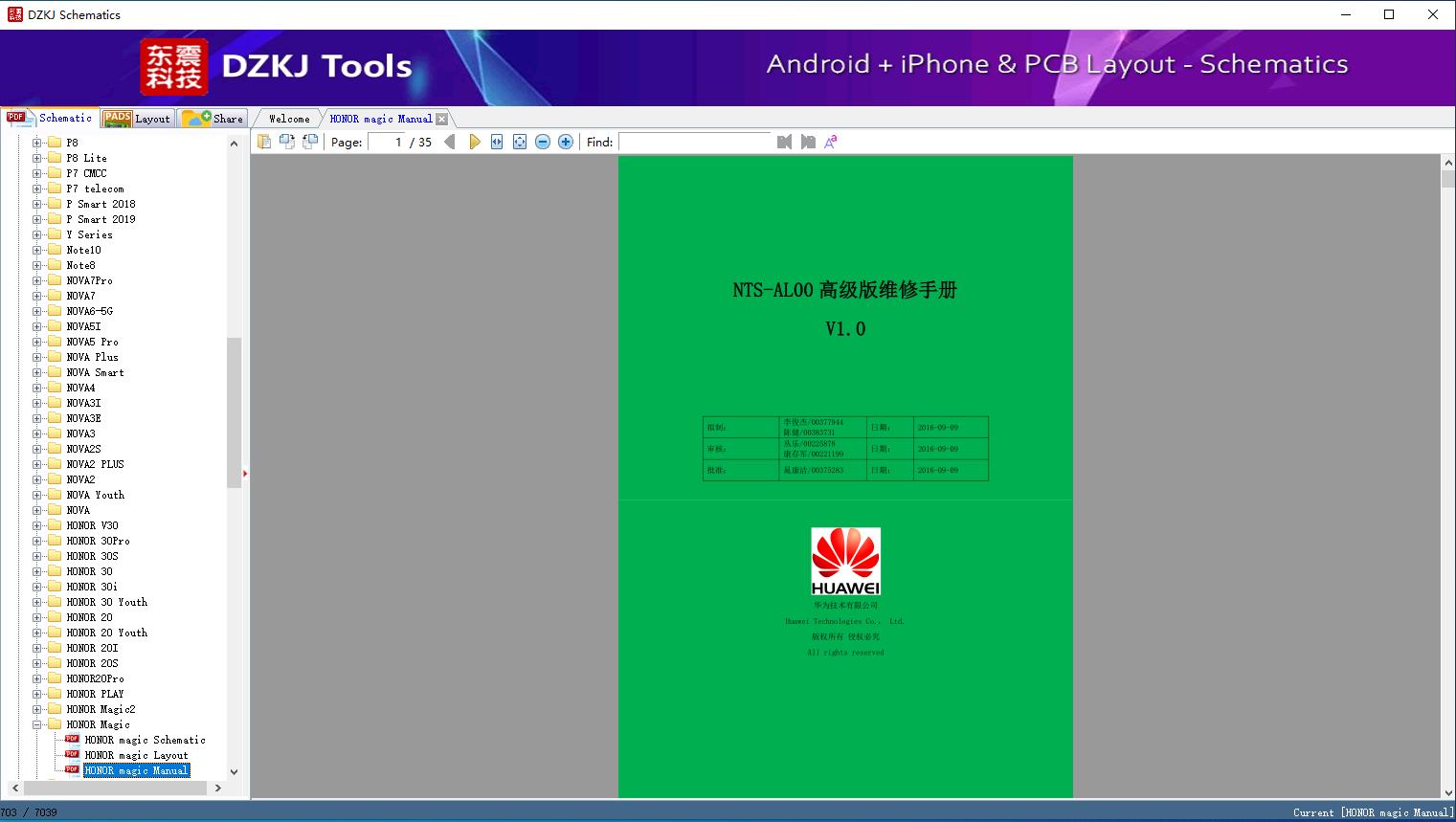Fit whole page in view icon
Screen dimensions: 1456x822
pos(520,142)
